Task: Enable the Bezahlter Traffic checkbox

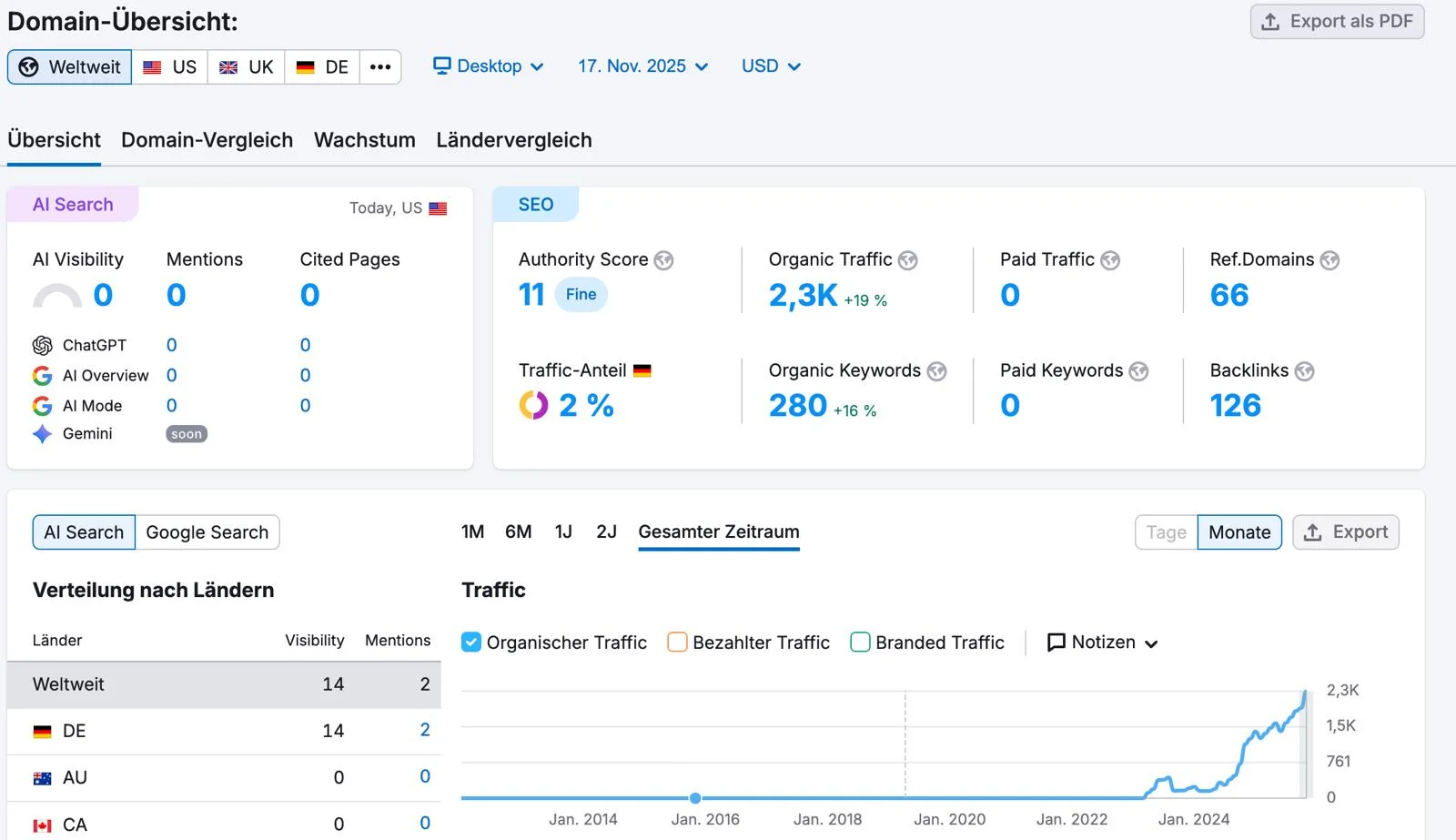Action: pos(677,643)
